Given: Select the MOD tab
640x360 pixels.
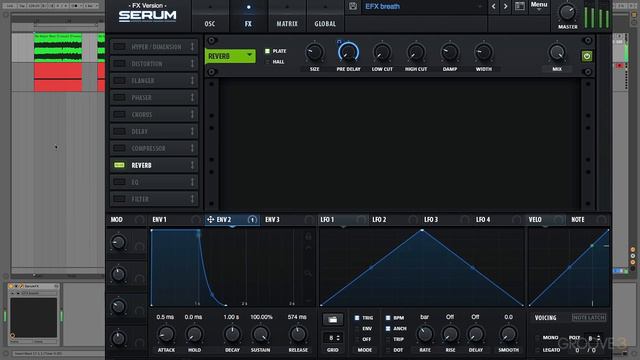Looking at the screenshot, I should coord(116,220).
